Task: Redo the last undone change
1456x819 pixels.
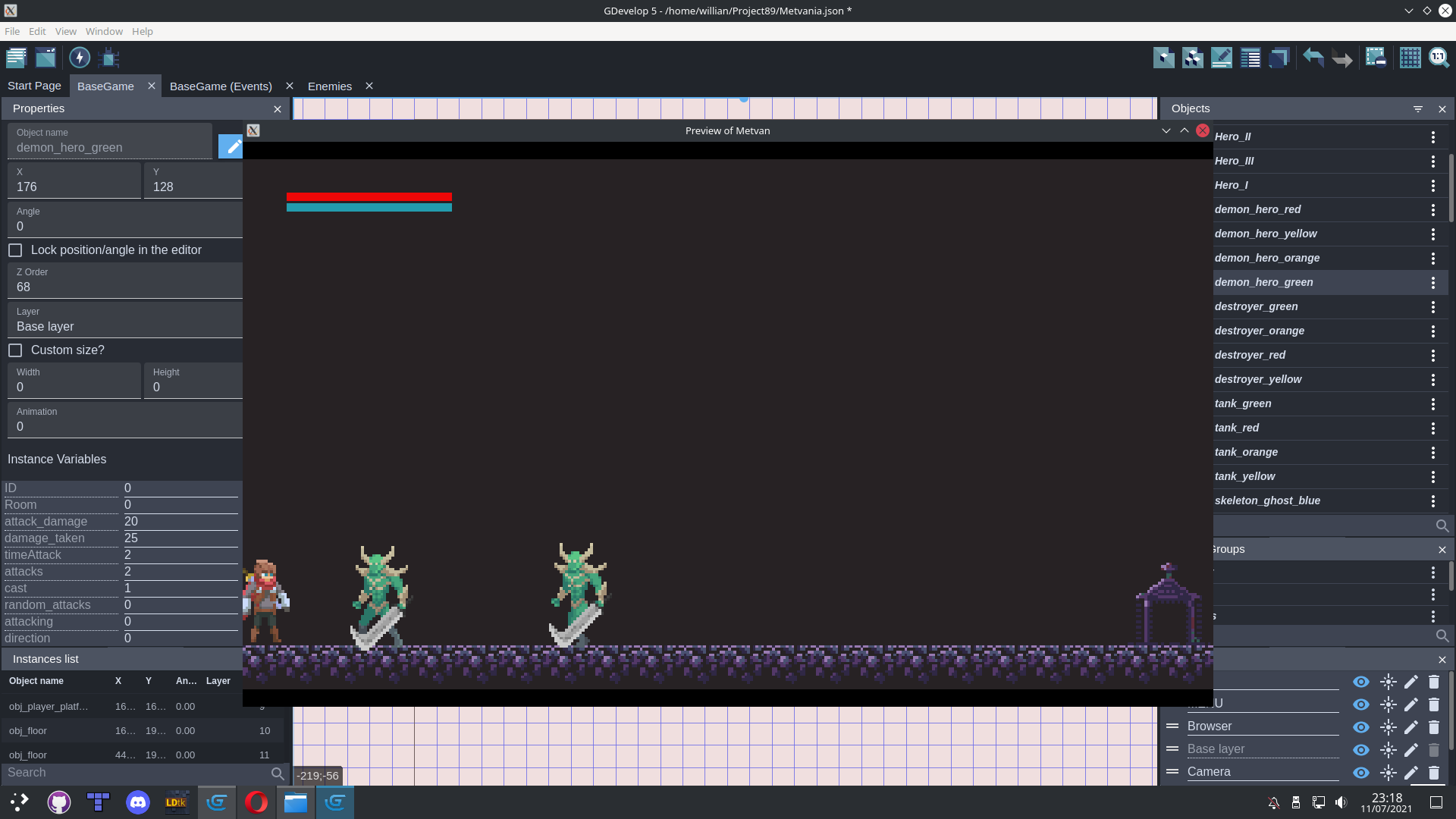Action: [x=1342, y=58]
